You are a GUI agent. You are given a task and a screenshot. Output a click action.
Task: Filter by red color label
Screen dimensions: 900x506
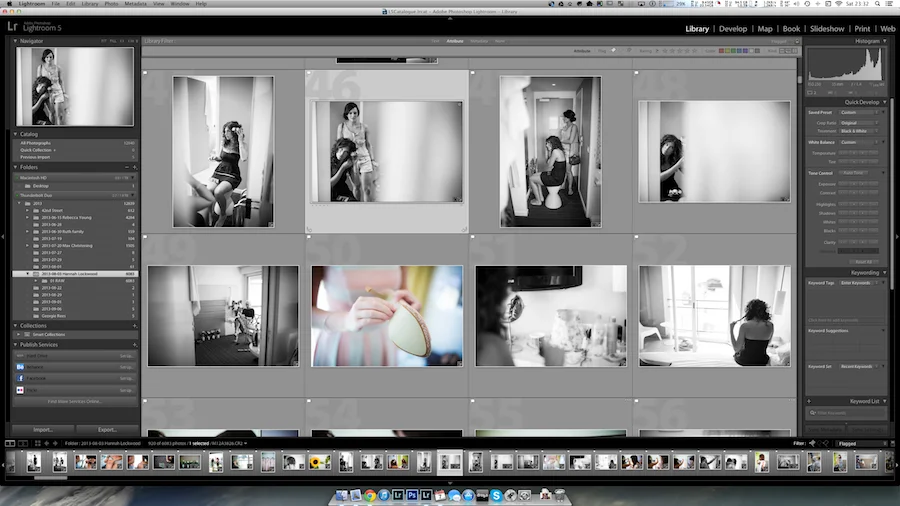[721, 50]
